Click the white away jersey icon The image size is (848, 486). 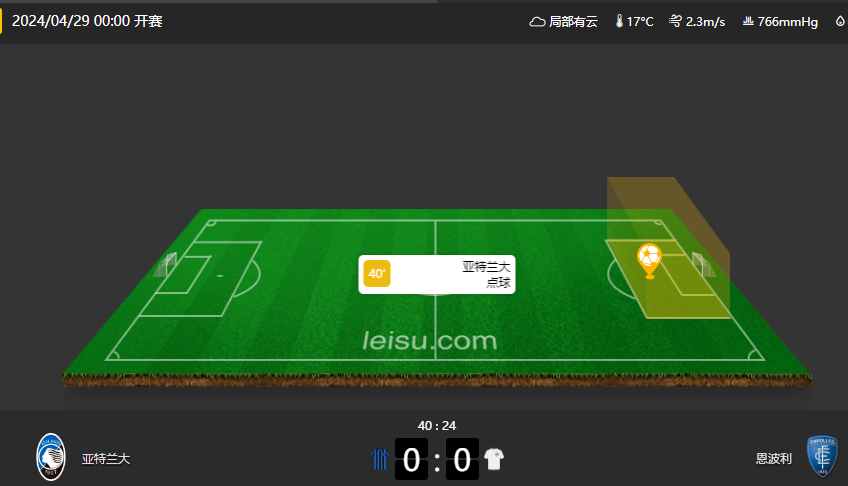click(494, 459)
